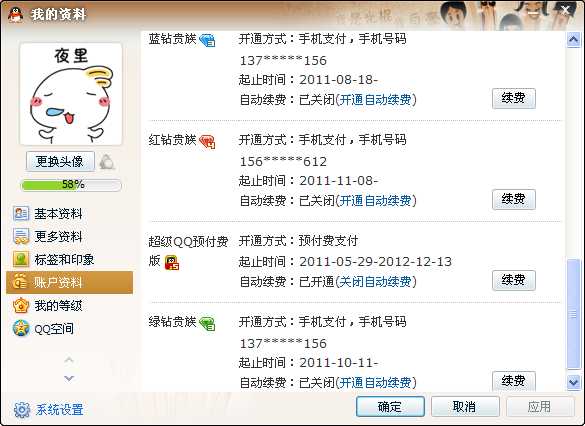This screenshot has height=426, width=585.
Task: Click the Super QQ badge icon
Action: (x=172, y=262)
